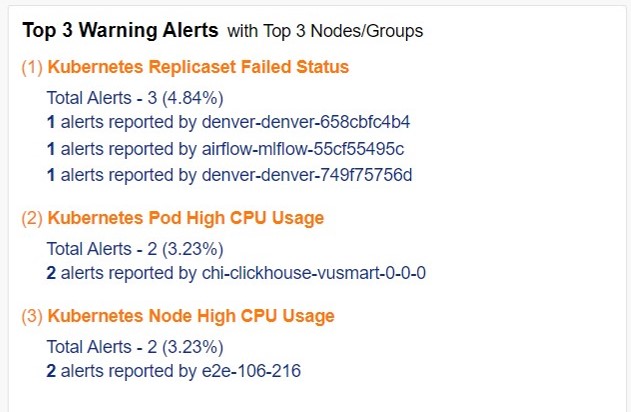631x412 pixels.
Task: Select Total Alerts under Pod High CPU Usage
Action: tap(134, 248)
